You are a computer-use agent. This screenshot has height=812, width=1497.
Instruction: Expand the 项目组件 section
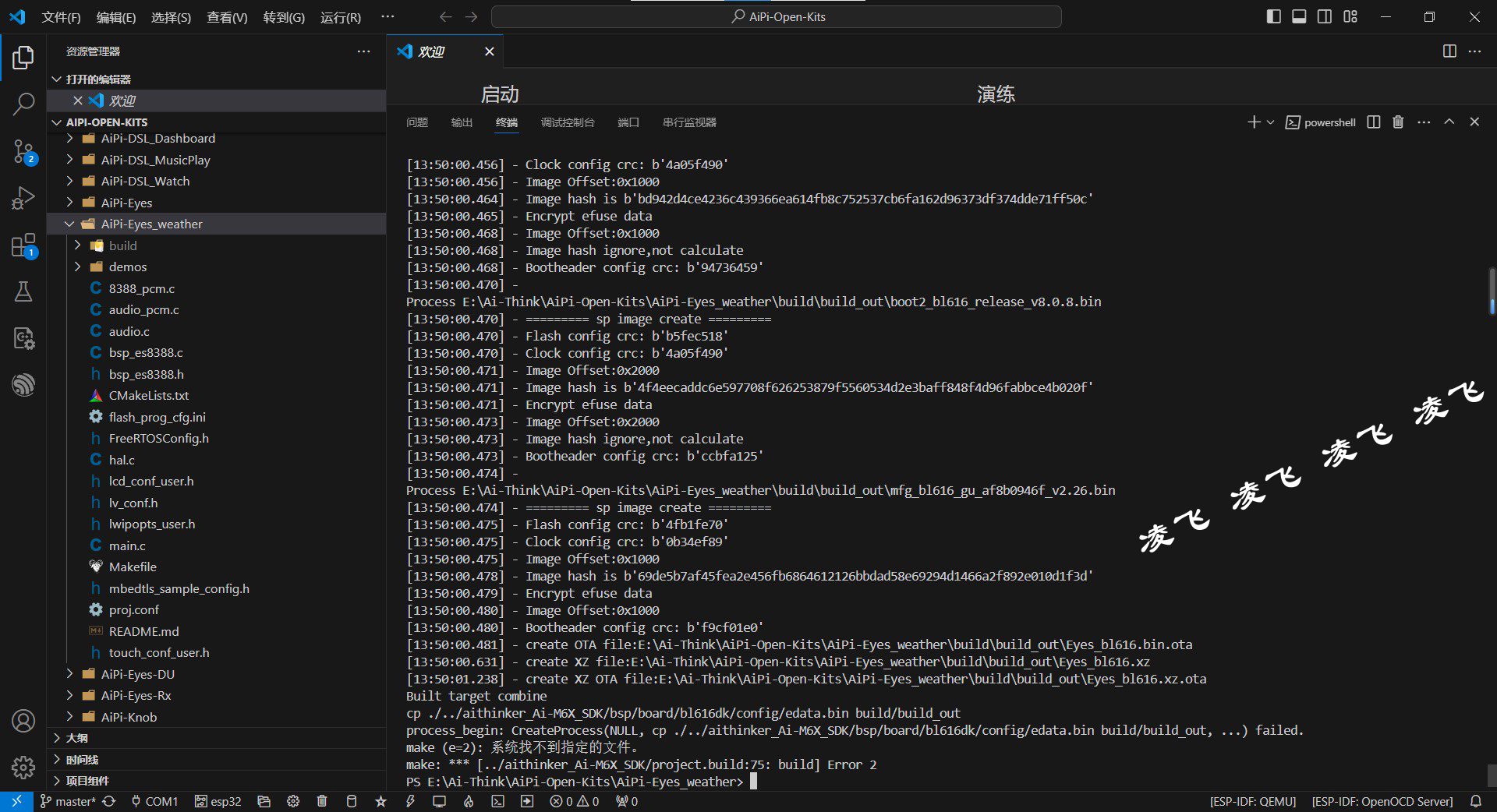217,781
